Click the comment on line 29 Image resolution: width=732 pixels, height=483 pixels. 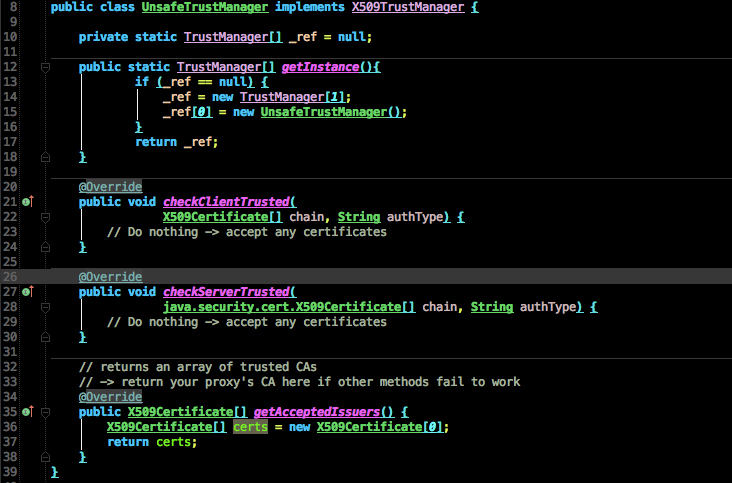247,322
